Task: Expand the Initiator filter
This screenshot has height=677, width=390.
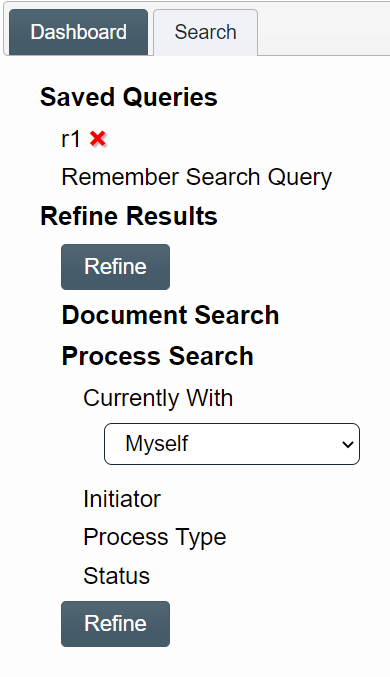Action: pos(122,499)
